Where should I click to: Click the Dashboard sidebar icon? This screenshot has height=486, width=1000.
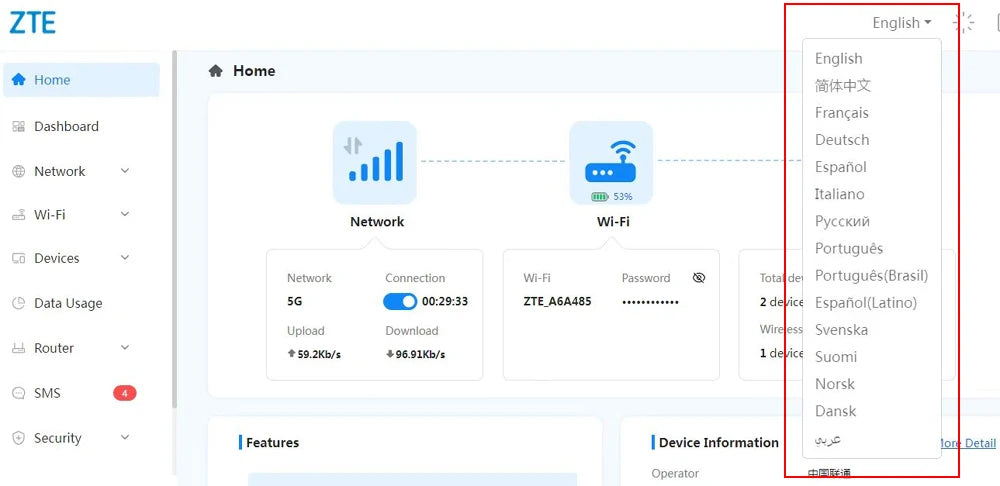click(x=18, y=127)
